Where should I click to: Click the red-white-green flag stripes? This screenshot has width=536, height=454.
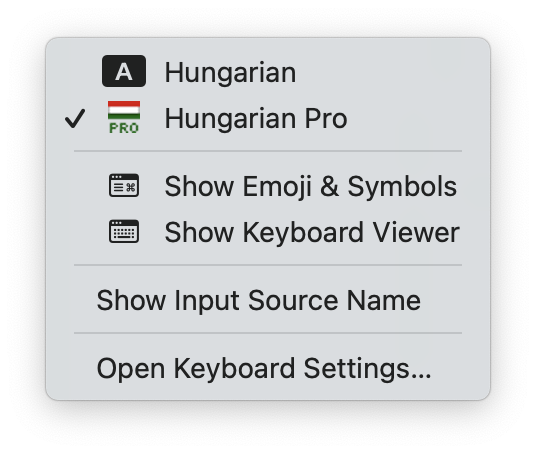(x=124, y=110)
